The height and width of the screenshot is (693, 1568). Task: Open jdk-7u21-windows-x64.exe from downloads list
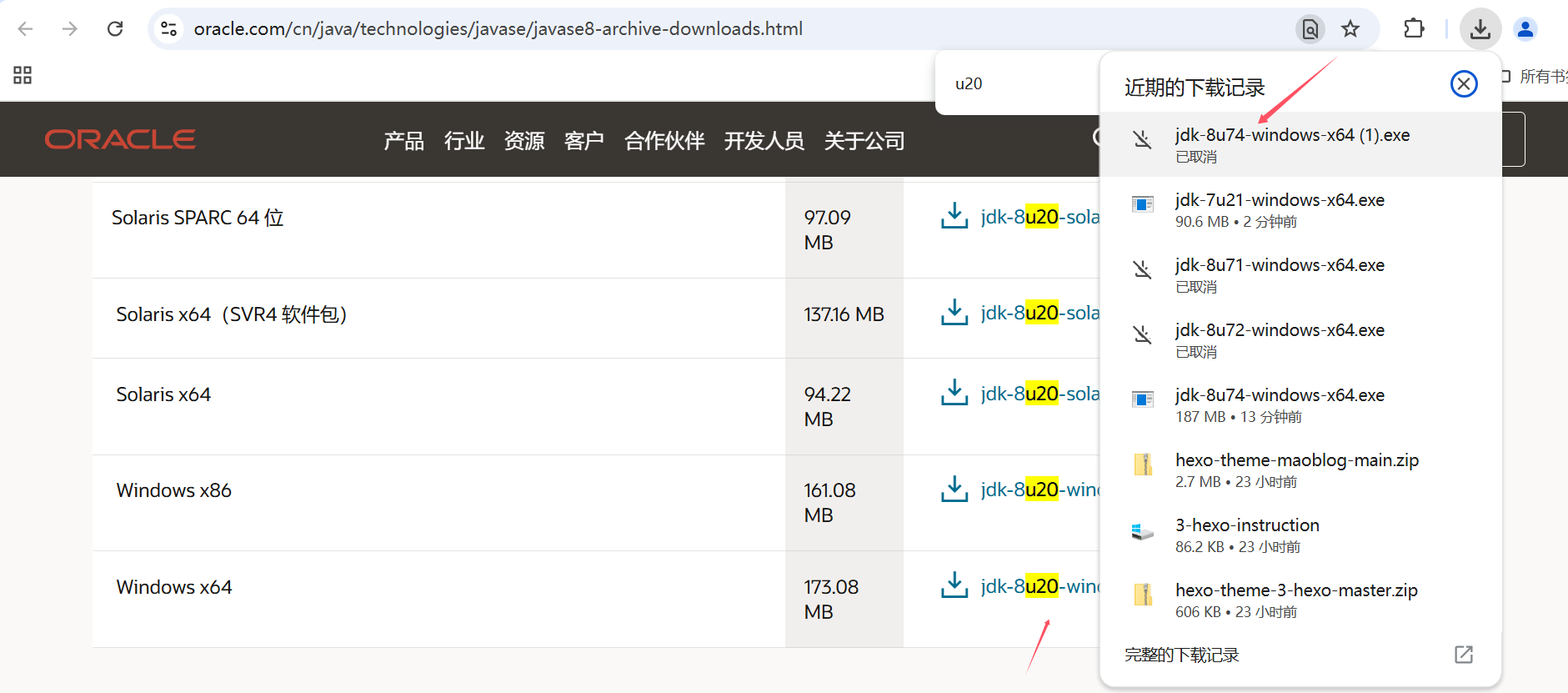pos(1300,209)
